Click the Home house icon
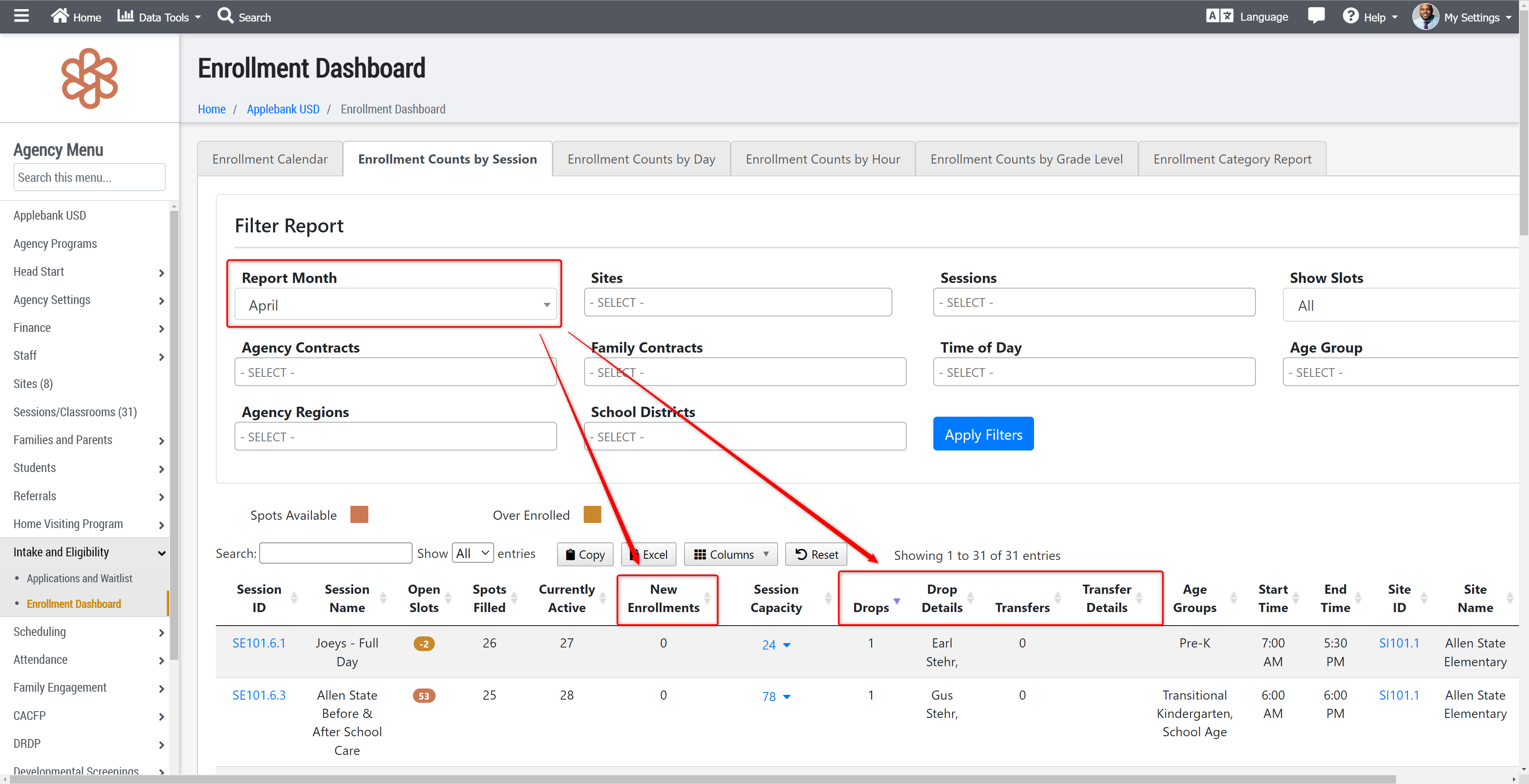This screenshot has height=784, width=1529. click(x=59, y=16)
